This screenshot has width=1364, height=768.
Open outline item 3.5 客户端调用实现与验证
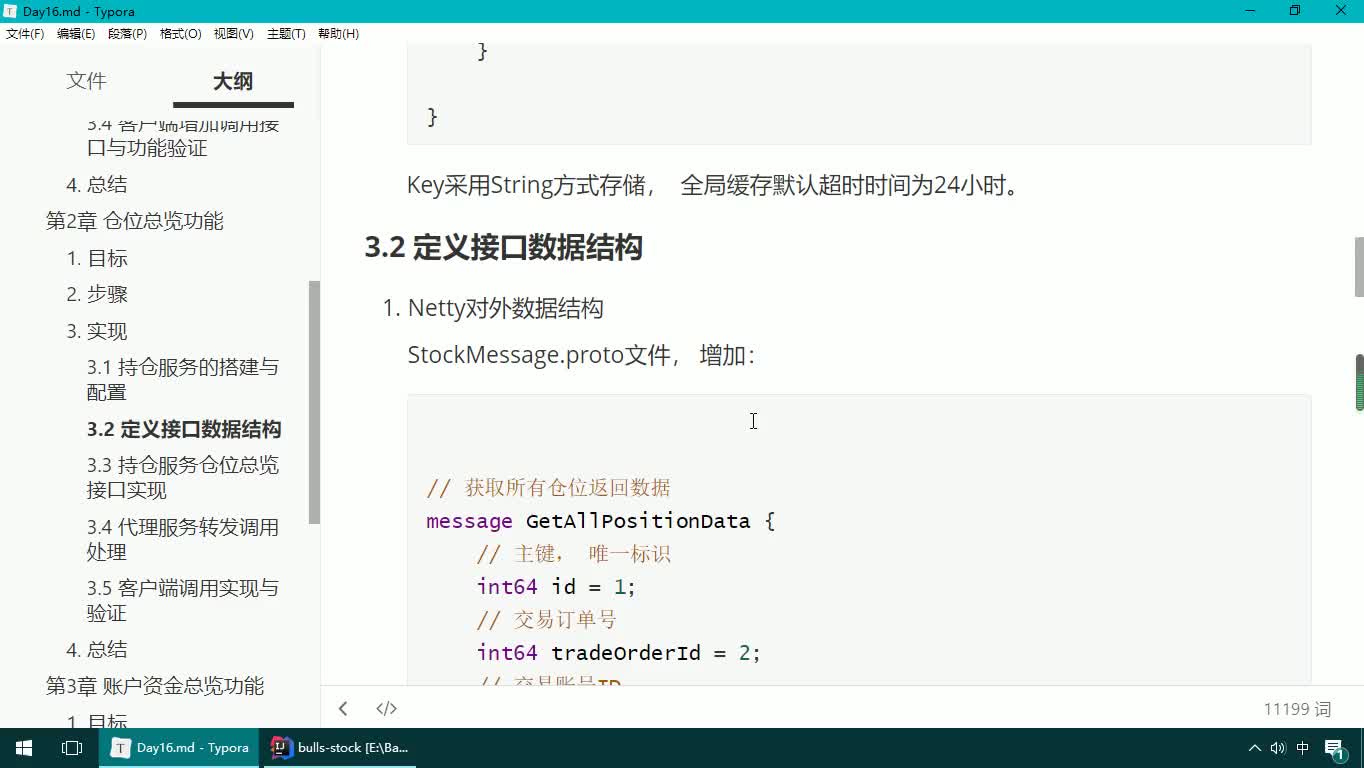(x=183, y=600)
